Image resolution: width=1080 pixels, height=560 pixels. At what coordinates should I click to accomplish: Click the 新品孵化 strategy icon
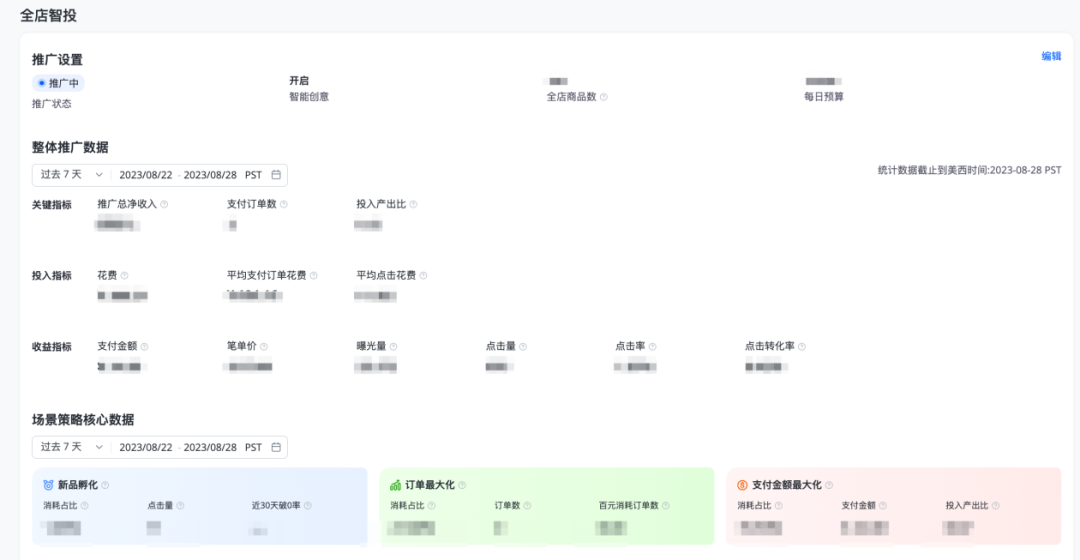coord(48,485)
